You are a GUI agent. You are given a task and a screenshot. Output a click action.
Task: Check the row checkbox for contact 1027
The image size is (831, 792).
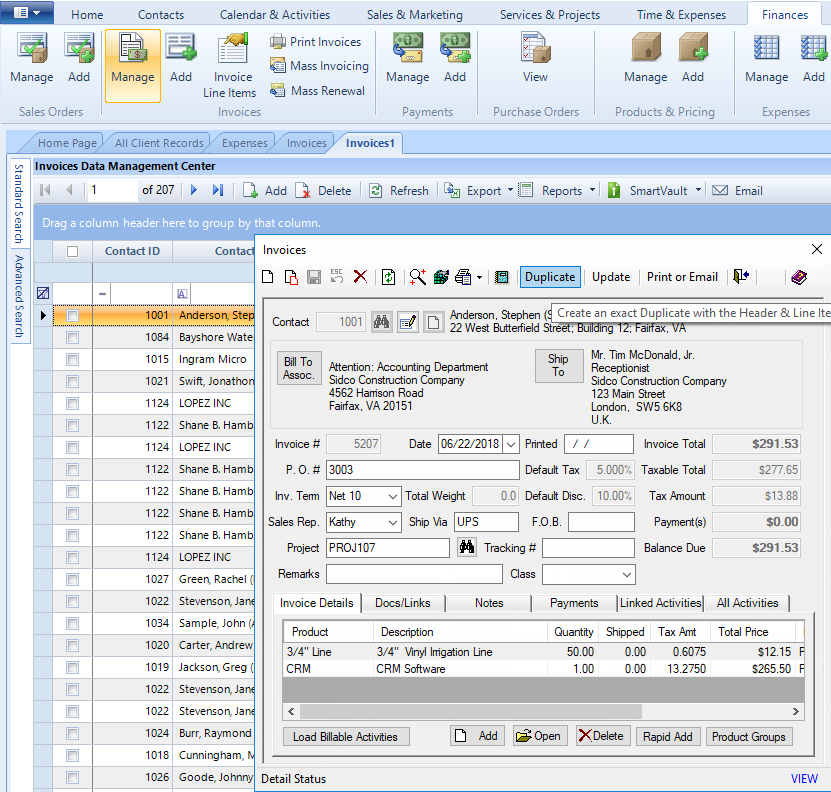pyautogui.click(x=73, y=579)
